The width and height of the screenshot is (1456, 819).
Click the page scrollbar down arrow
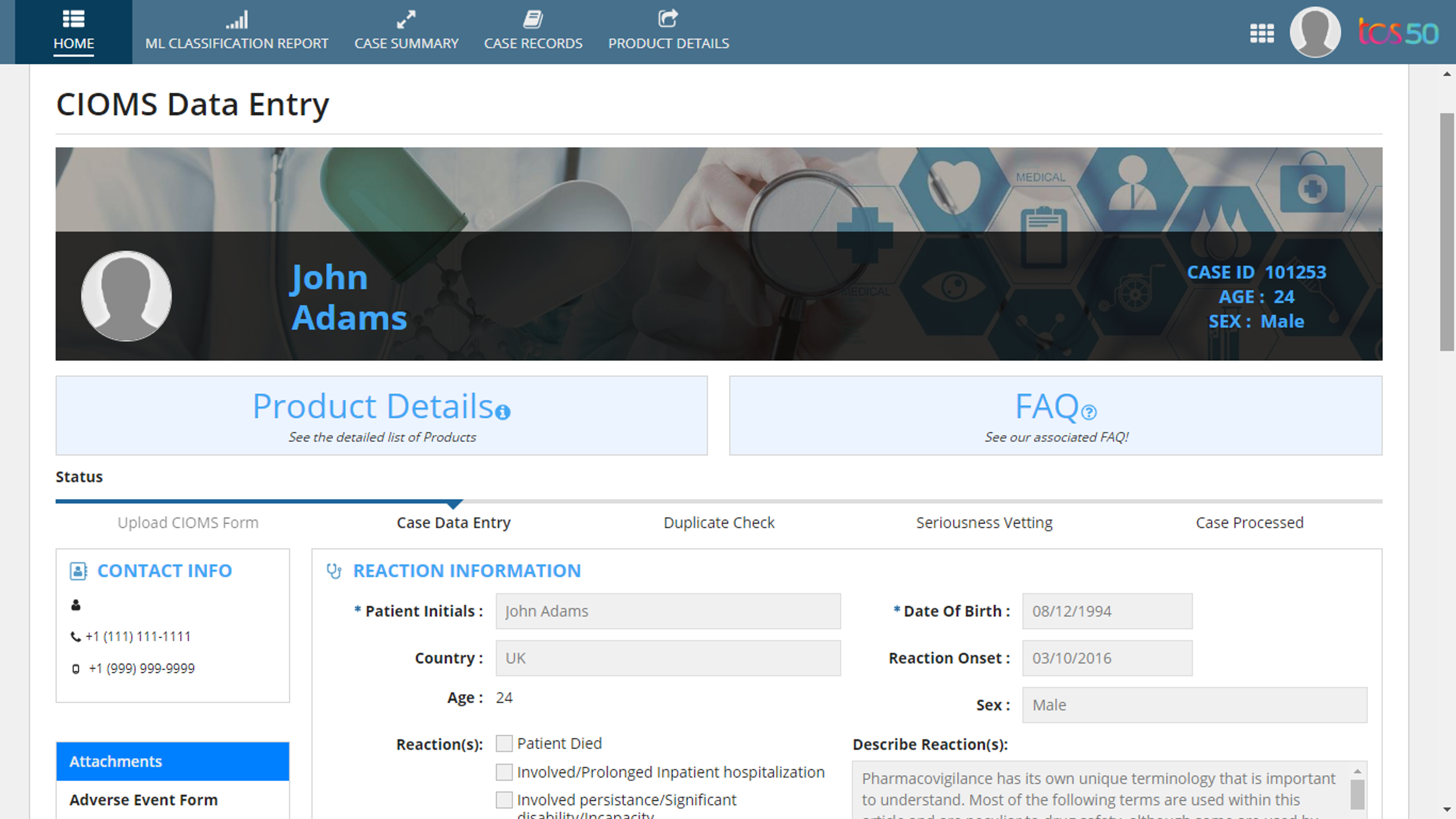point(1447,810)
